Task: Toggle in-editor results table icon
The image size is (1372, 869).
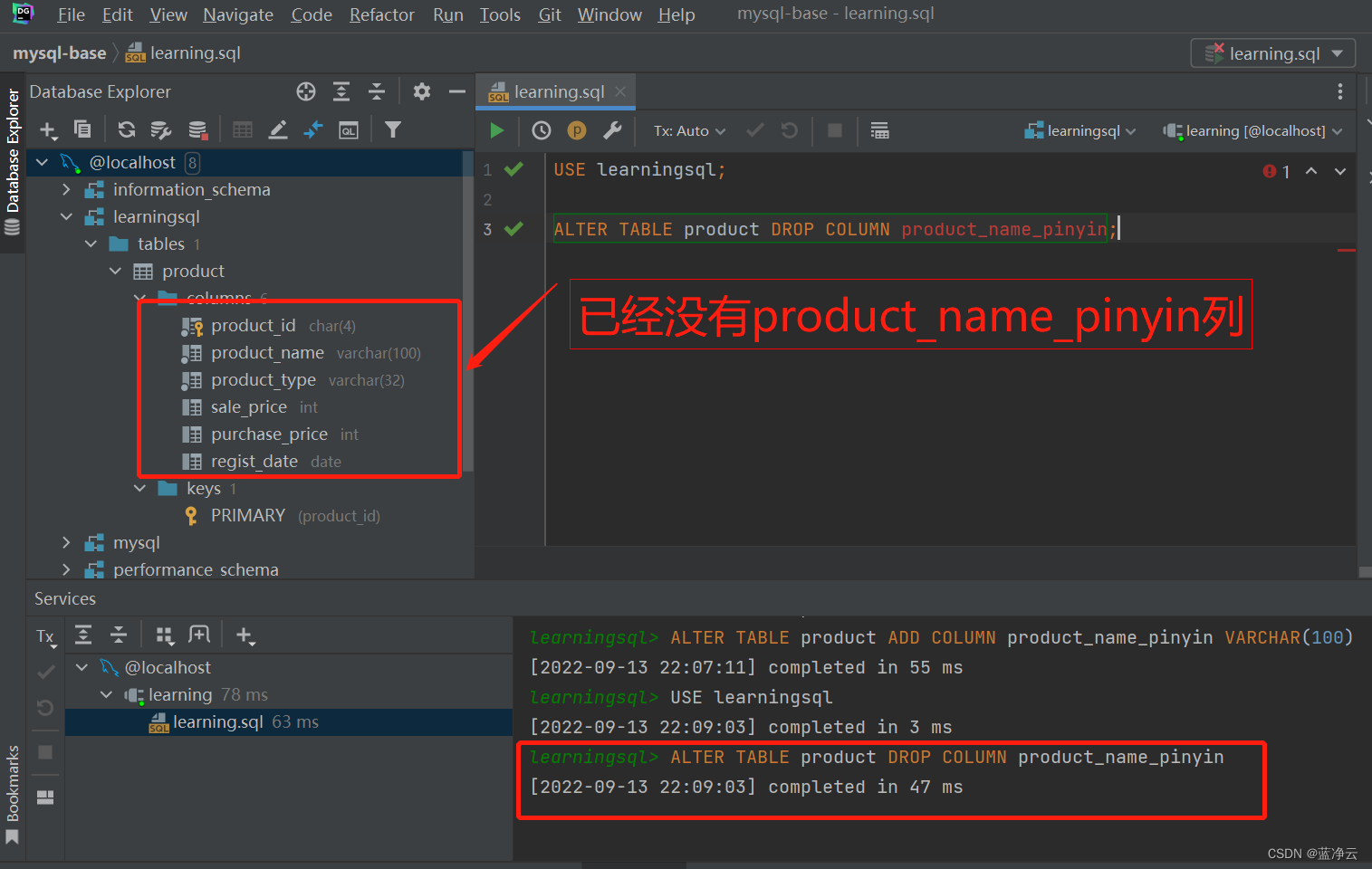Action: (x=879, y=130)
